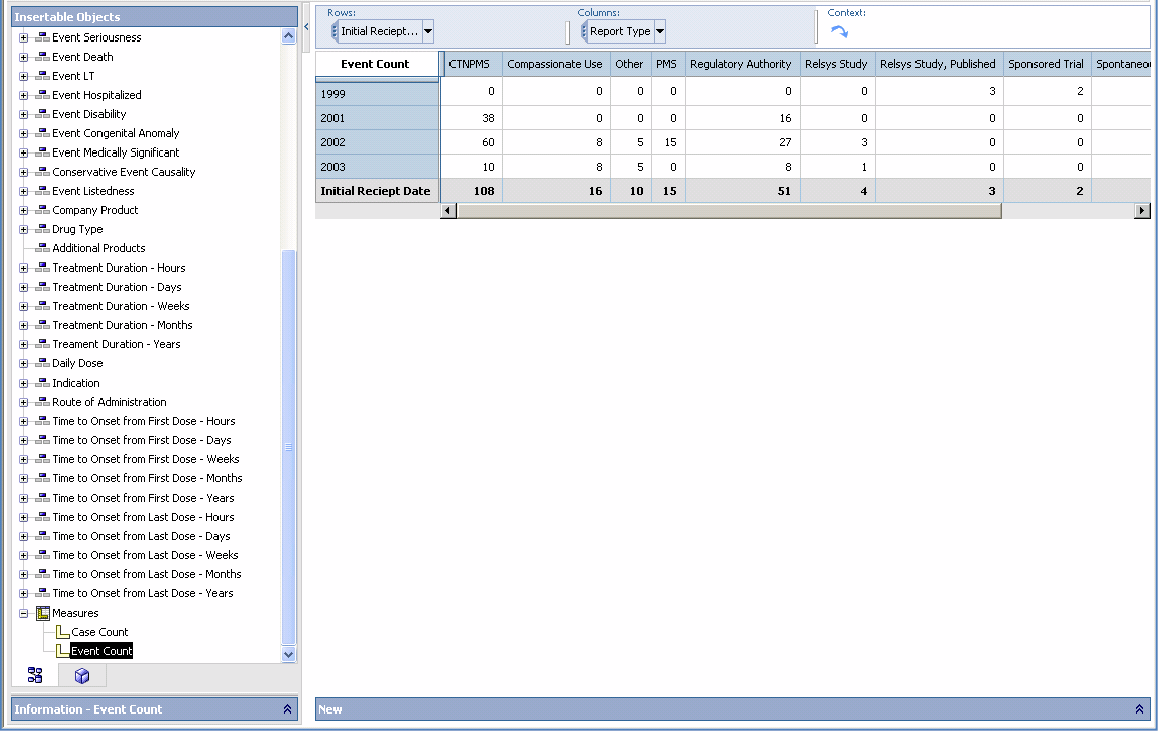
Task: Expand the Conservative Event Causality node
Action: click(24, 172)
